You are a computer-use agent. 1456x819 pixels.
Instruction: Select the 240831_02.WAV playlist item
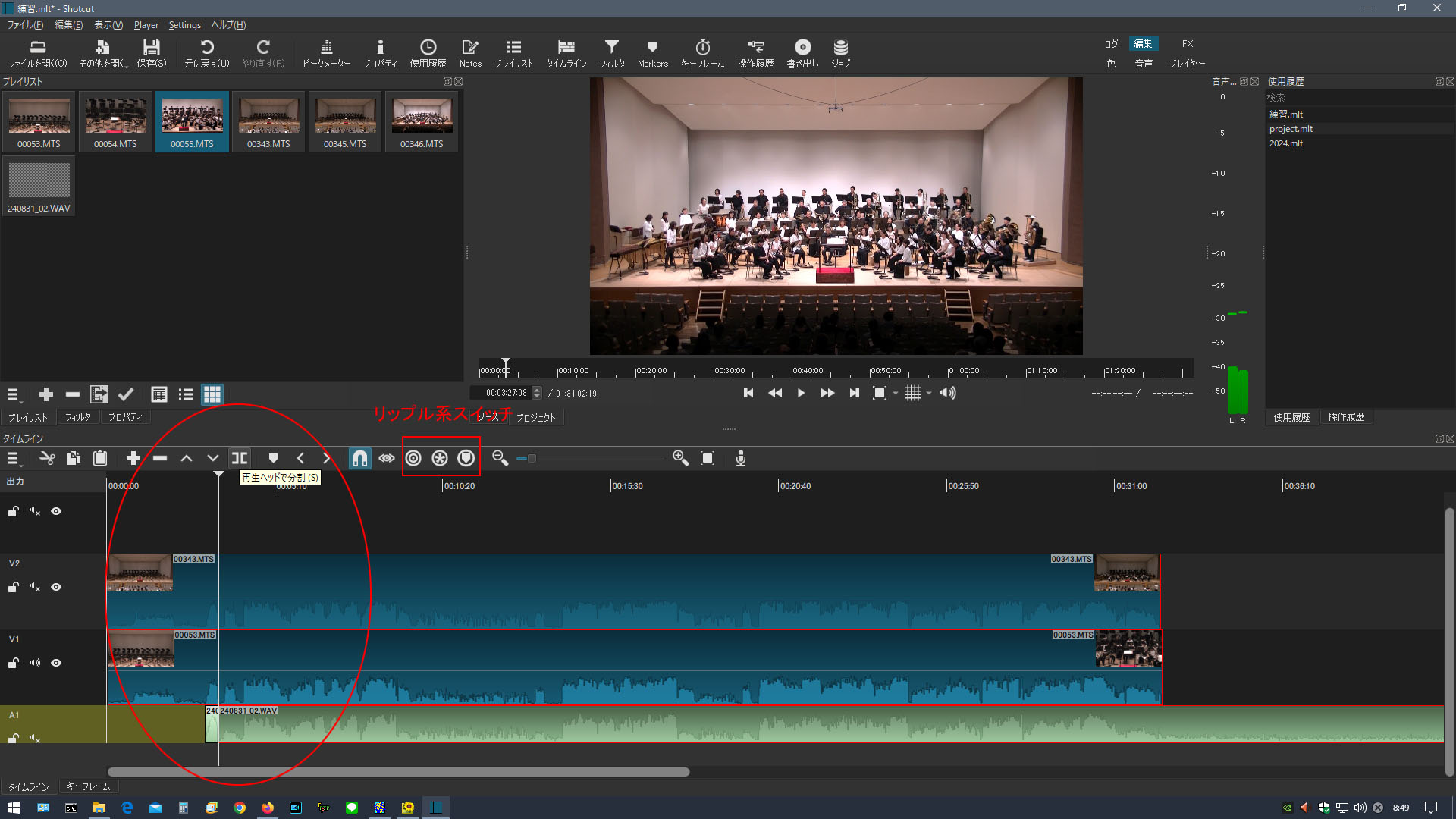(39, 187)
